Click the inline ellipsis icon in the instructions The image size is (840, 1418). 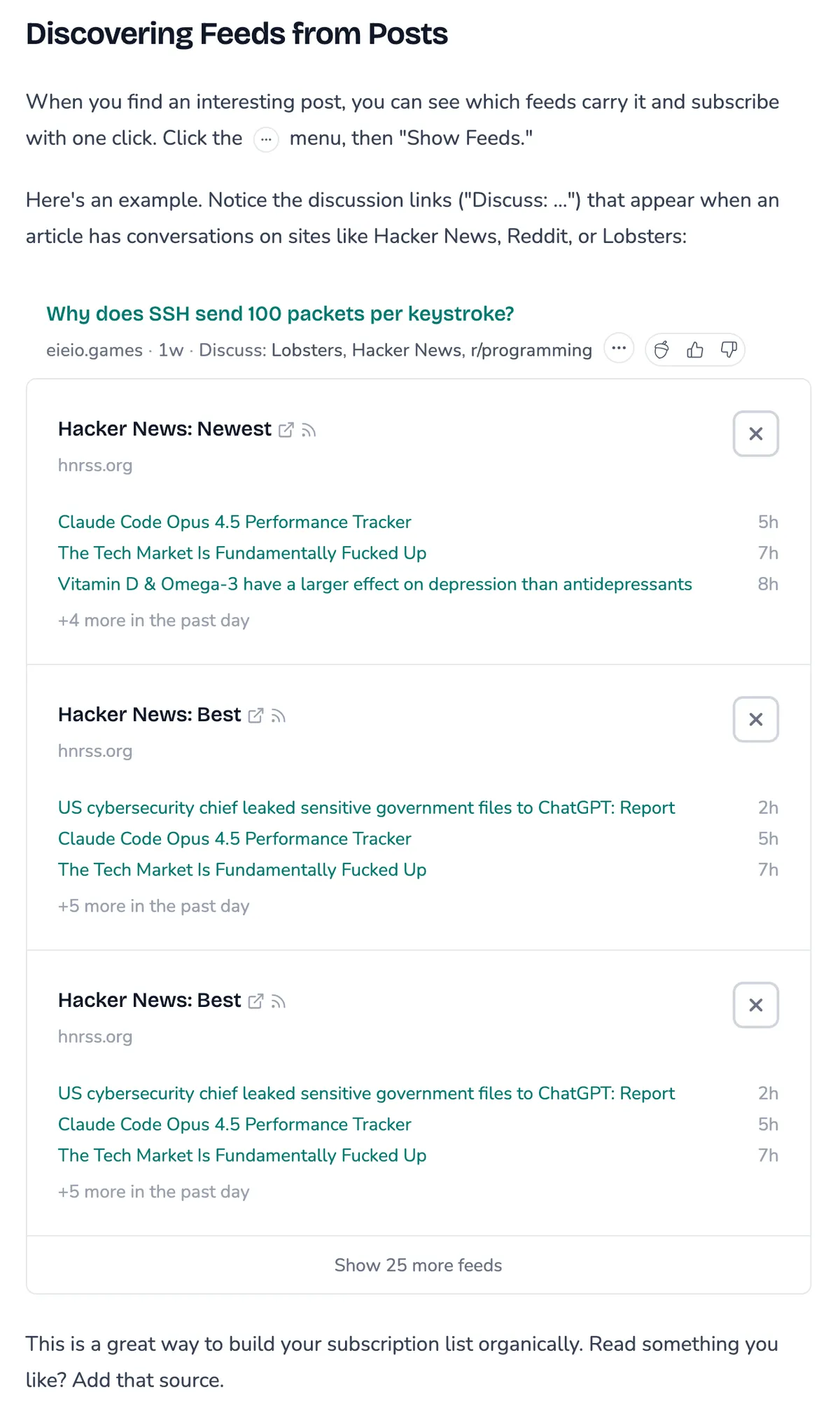coord(266,139)
